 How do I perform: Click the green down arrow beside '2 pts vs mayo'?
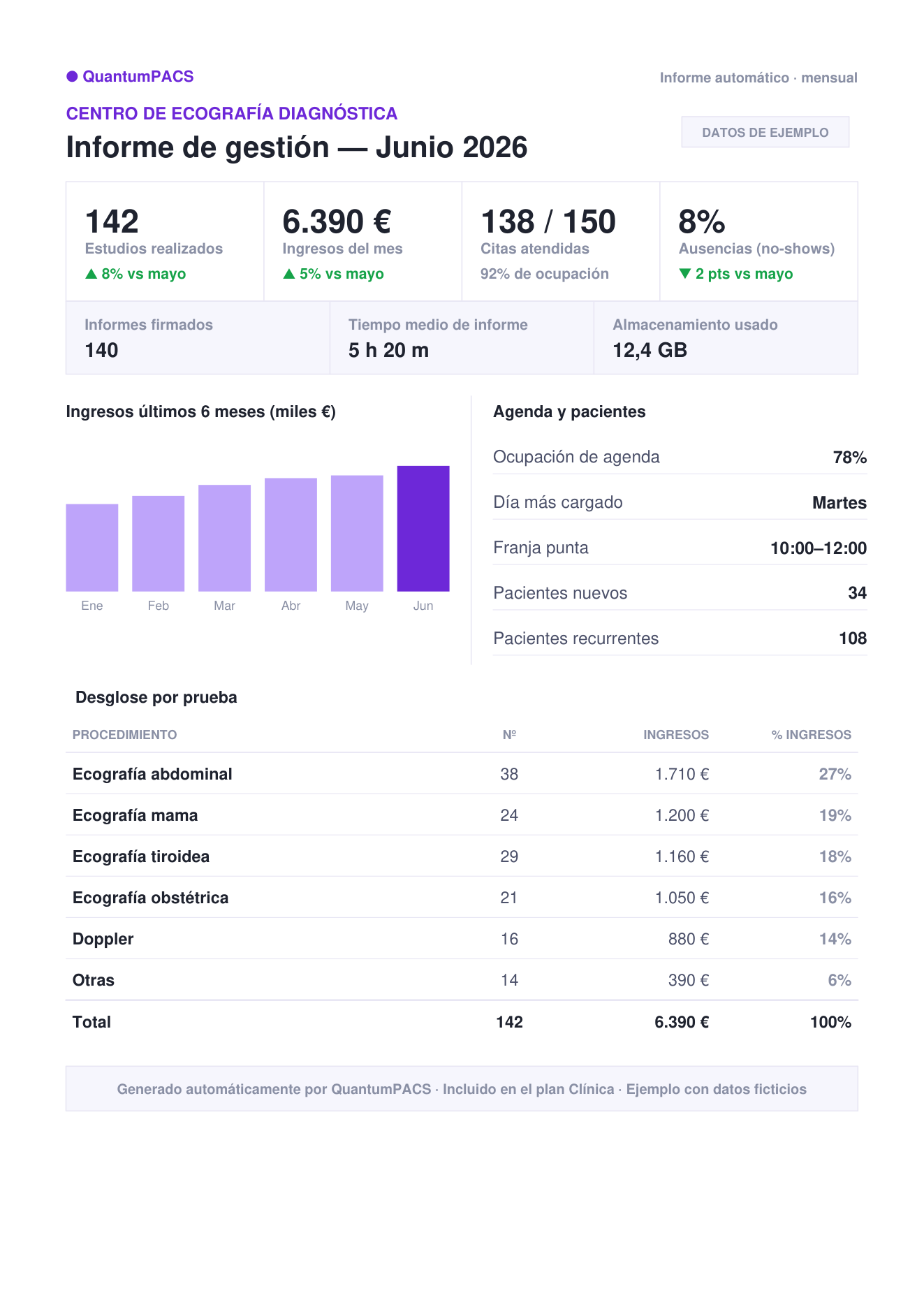684,274
